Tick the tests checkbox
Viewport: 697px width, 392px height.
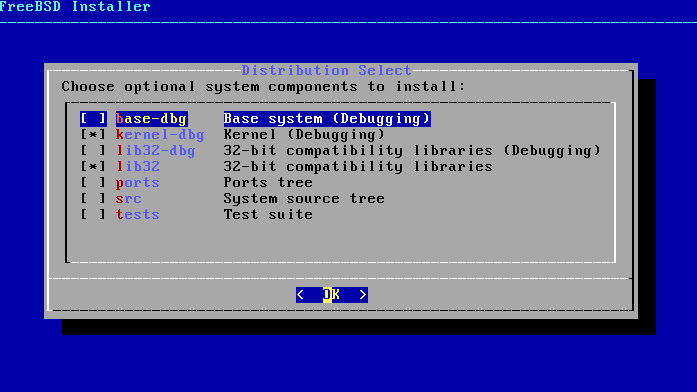pyautogui.click(x=93, y=215)
